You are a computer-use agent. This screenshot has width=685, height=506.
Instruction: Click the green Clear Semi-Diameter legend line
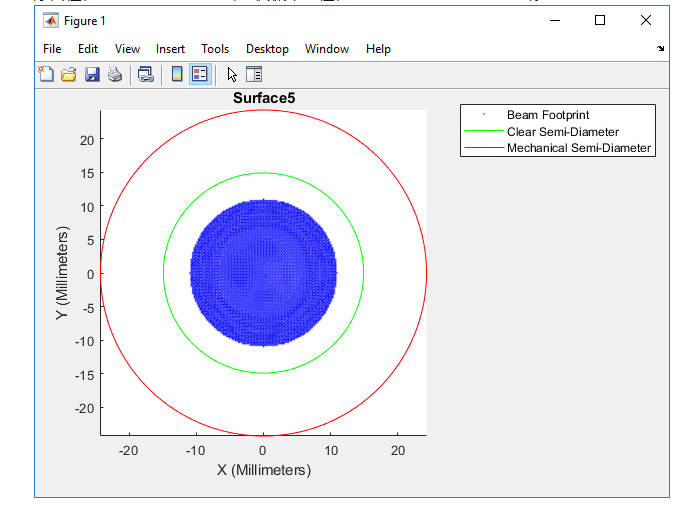tap(483, 132)
